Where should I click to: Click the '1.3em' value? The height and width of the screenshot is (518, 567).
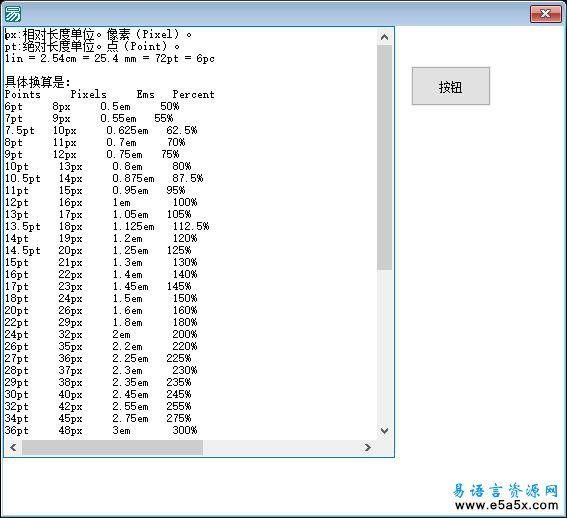(x=127, y=262)
